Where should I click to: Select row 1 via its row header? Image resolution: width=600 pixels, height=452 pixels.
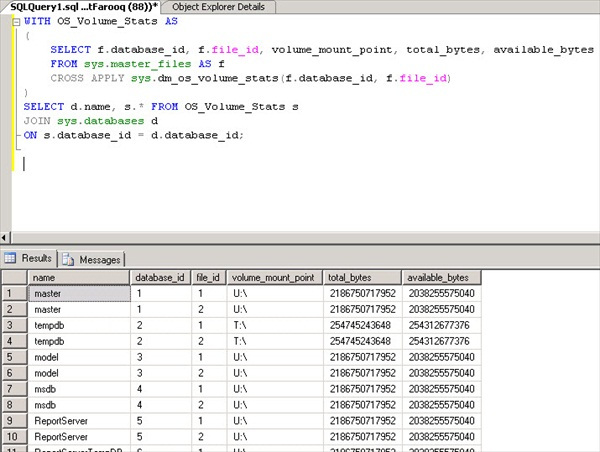point(14,294)
